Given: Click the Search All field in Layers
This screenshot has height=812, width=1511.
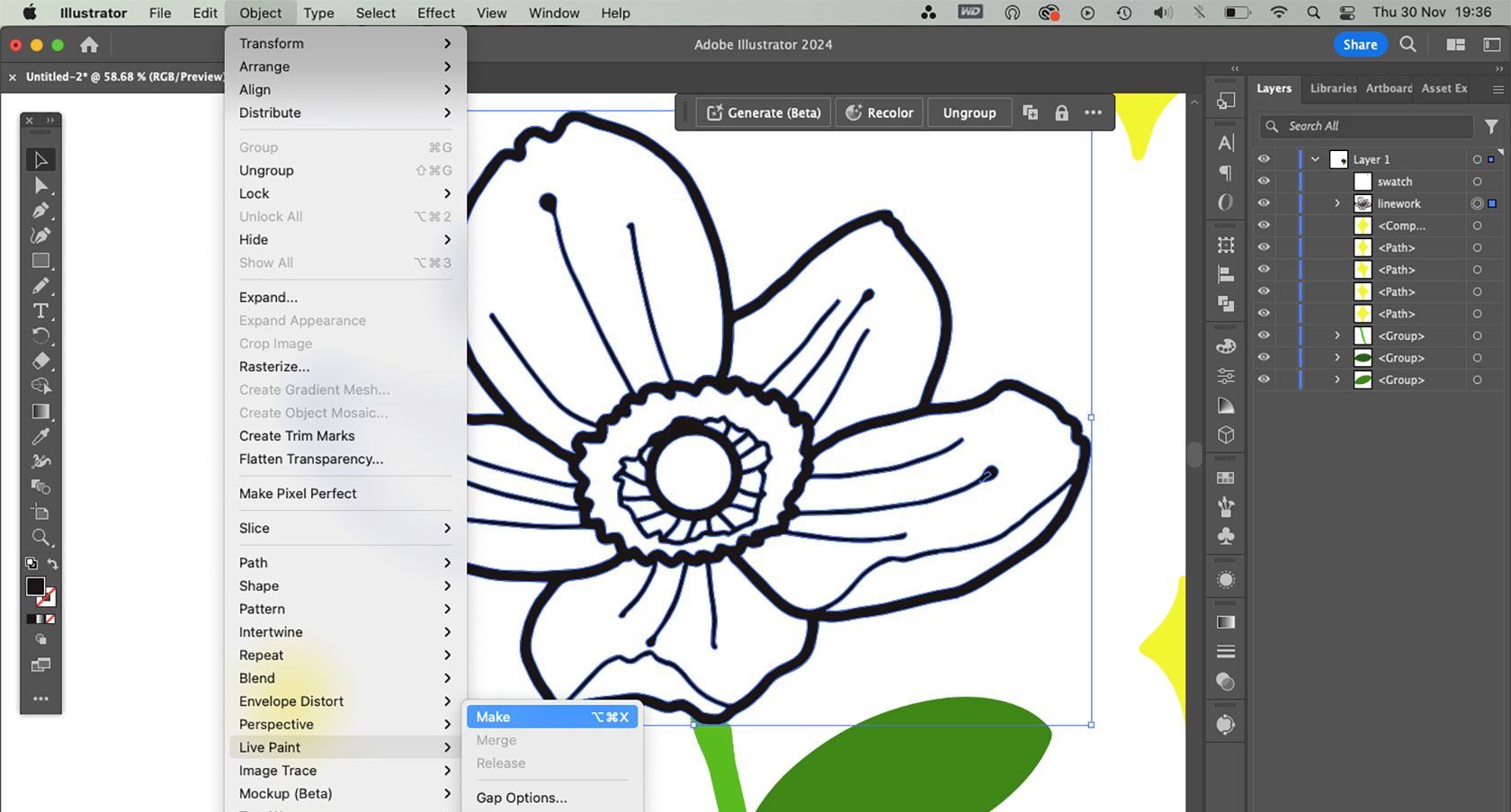Looking at the screenshot, I should click(1365, 126).
